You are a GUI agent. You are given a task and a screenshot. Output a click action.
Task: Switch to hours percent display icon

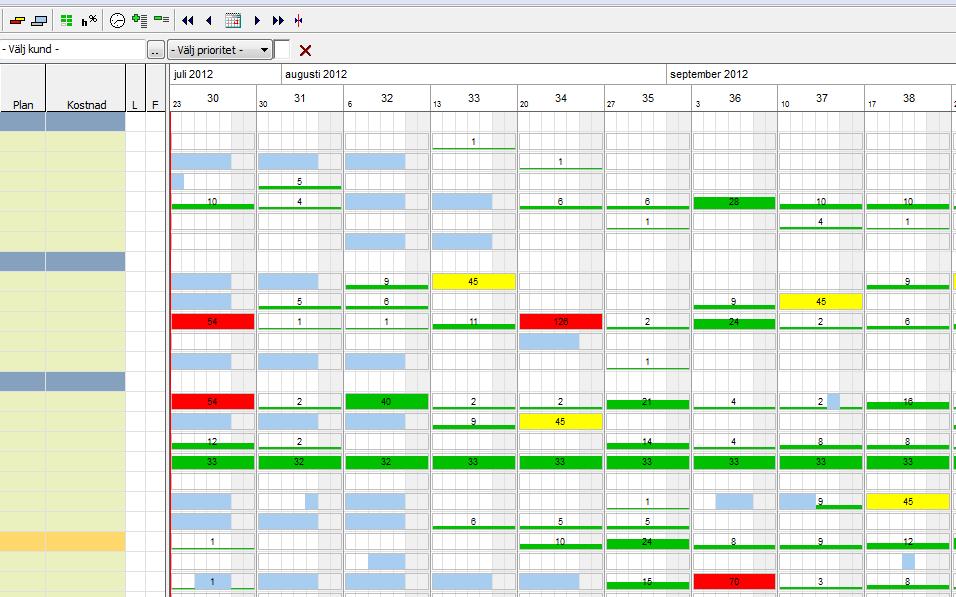pos(89,21)
